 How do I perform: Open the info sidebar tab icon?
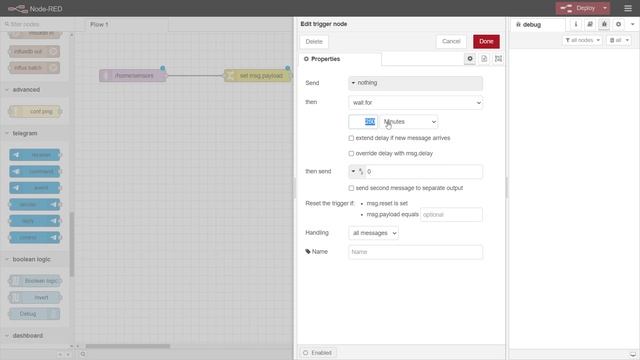(x=576, y=24)
